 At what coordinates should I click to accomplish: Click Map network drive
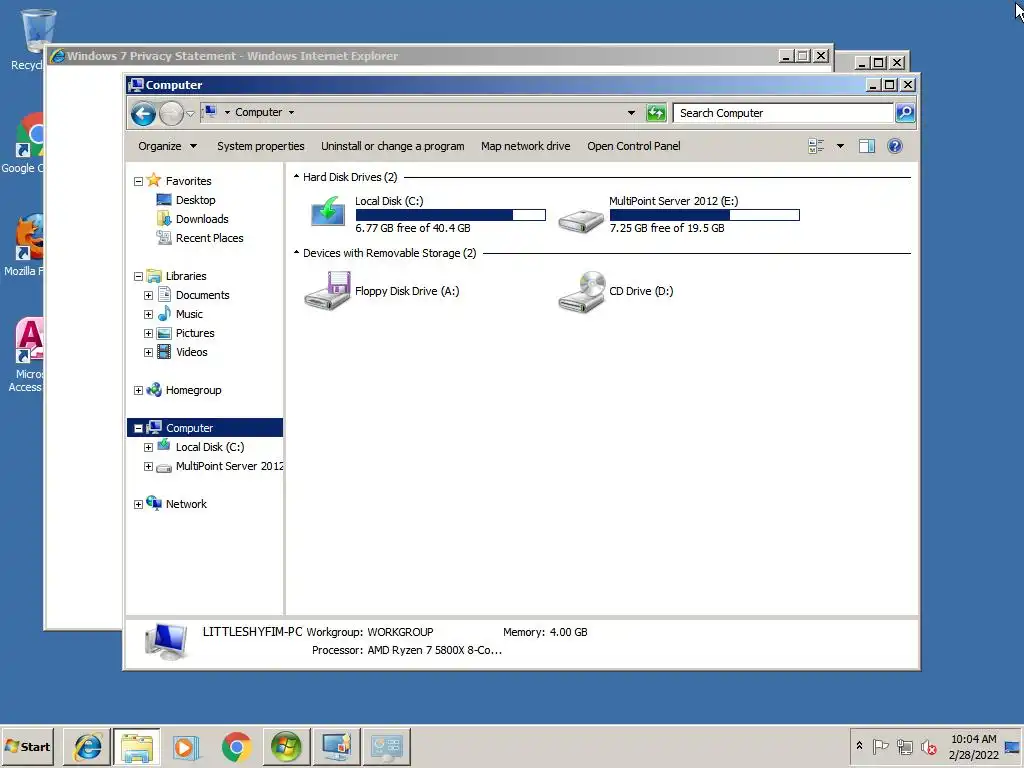coord(526,146)
